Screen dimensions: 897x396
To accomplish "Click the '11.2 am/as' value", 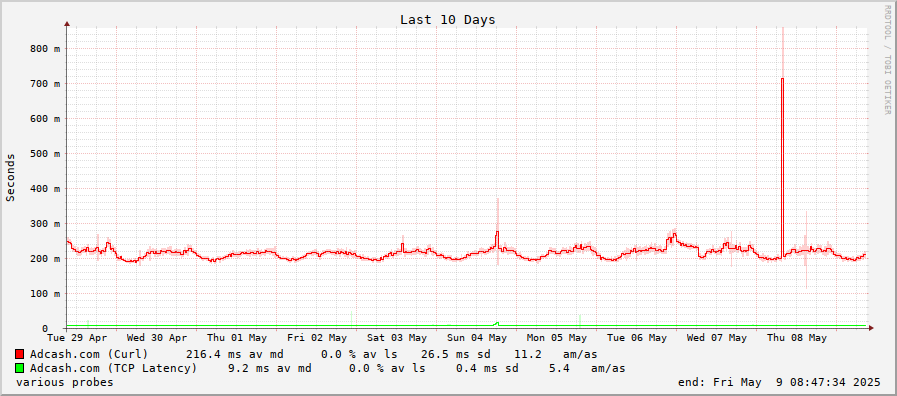I will [555, 354].
